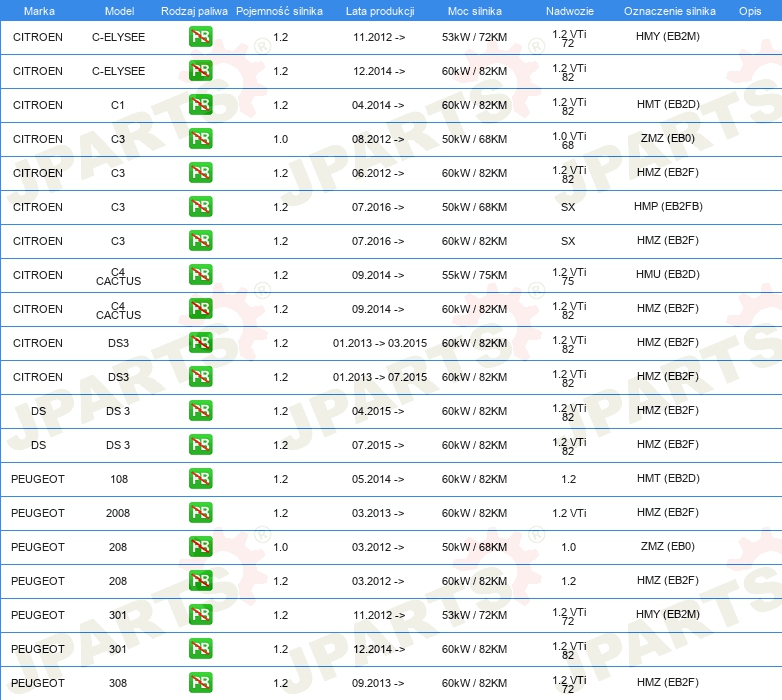The height and width of the screenshot is (700, 782).
Task: Select fuel icon in Citroen DS3 03.2015 row
Action: click(x=200, y=343)
